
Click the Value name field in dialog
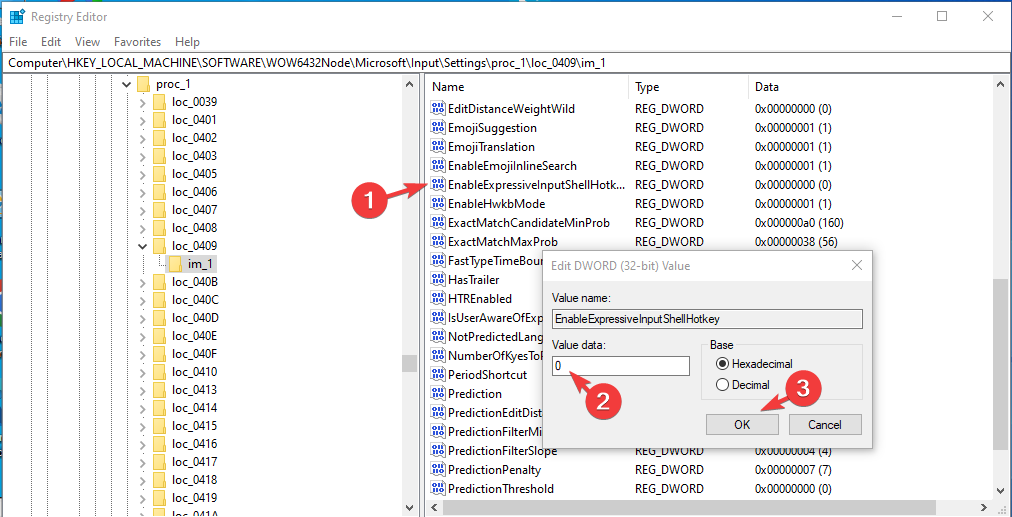click(x=707, y=318)
